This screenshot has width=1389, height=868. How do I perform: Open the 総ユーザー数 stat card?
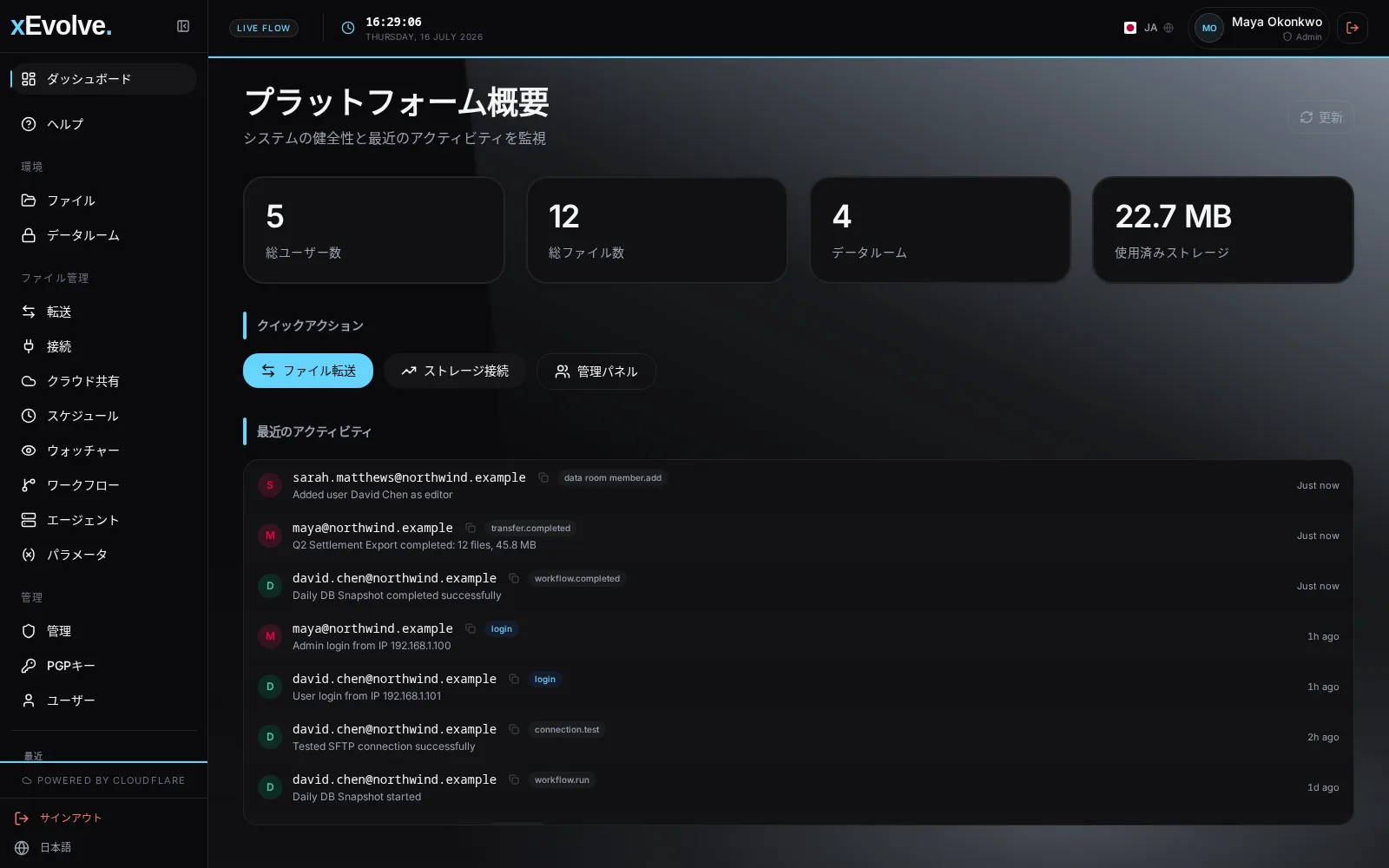374,230
